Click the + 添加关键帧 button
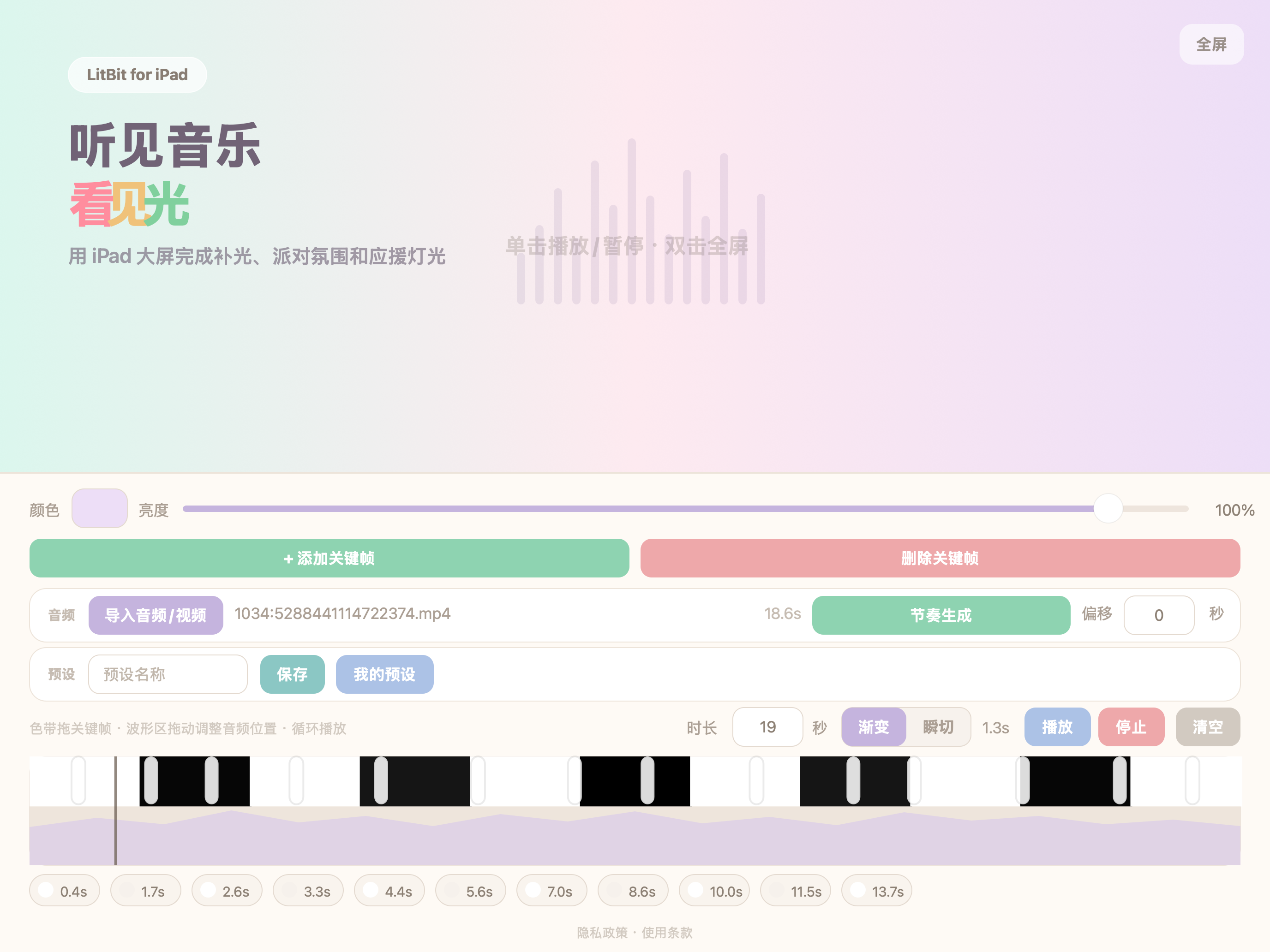This screenshot has height=952, width=1270. click(x=329, y=558)
